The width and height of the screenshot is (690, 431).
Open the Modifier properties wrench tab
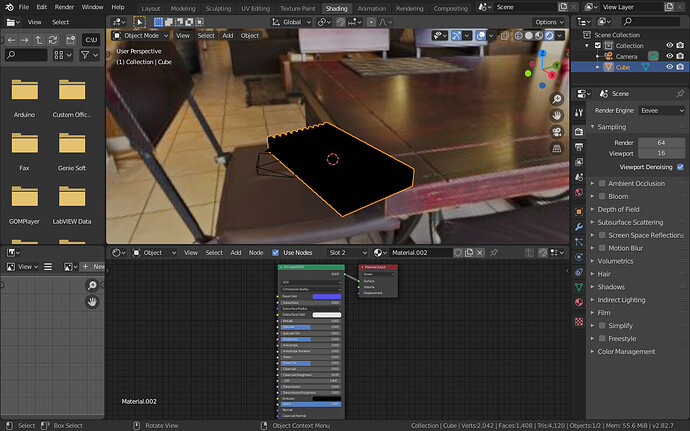tap(579, 227)
